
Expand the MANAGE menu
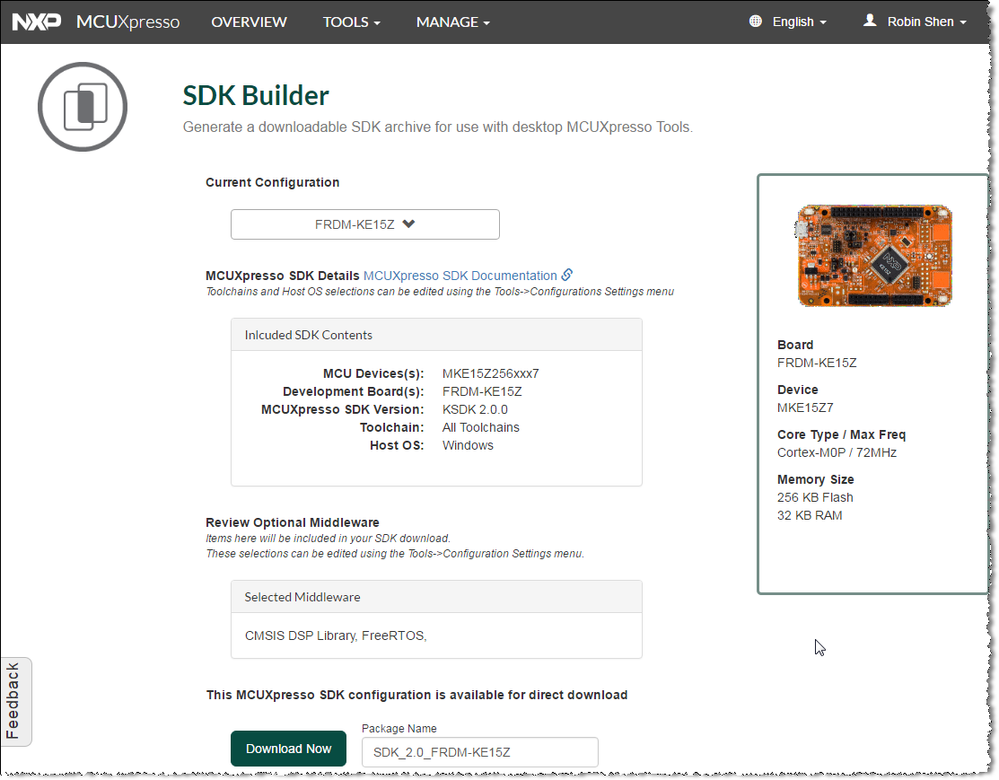pyautogui.click(x=452, y=22)
